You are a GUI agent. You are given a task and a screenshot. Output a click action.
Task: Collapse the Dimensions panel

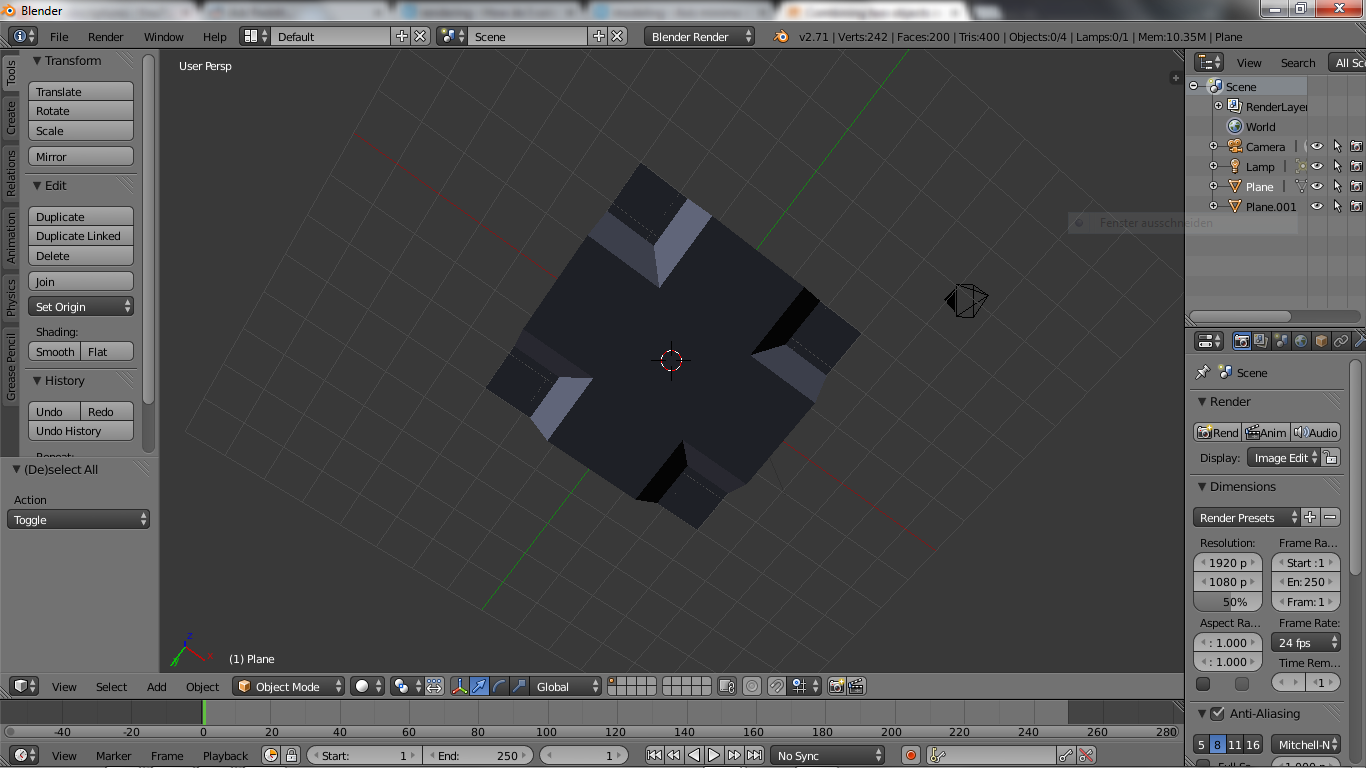pyautogui.click(x=1203, y=487)
